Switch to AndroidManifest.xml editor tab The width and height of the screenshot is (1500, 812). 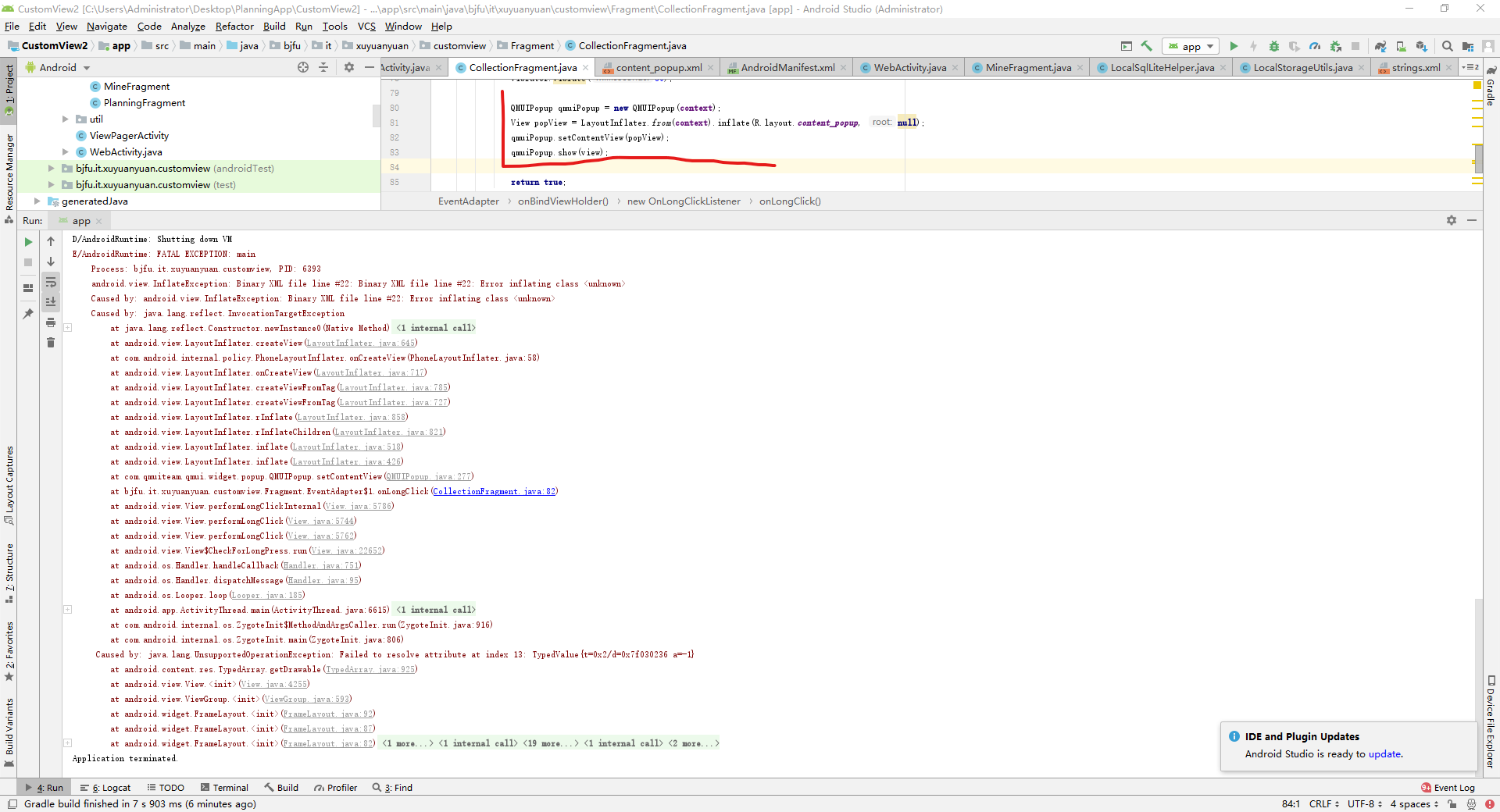pyautogui.click(x=787, y=68)
